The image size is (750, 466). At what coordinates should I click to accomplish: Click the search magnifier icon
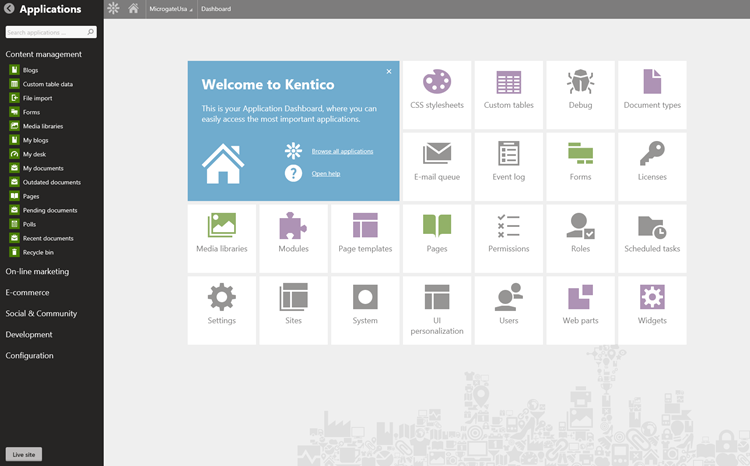coord(90,32)
